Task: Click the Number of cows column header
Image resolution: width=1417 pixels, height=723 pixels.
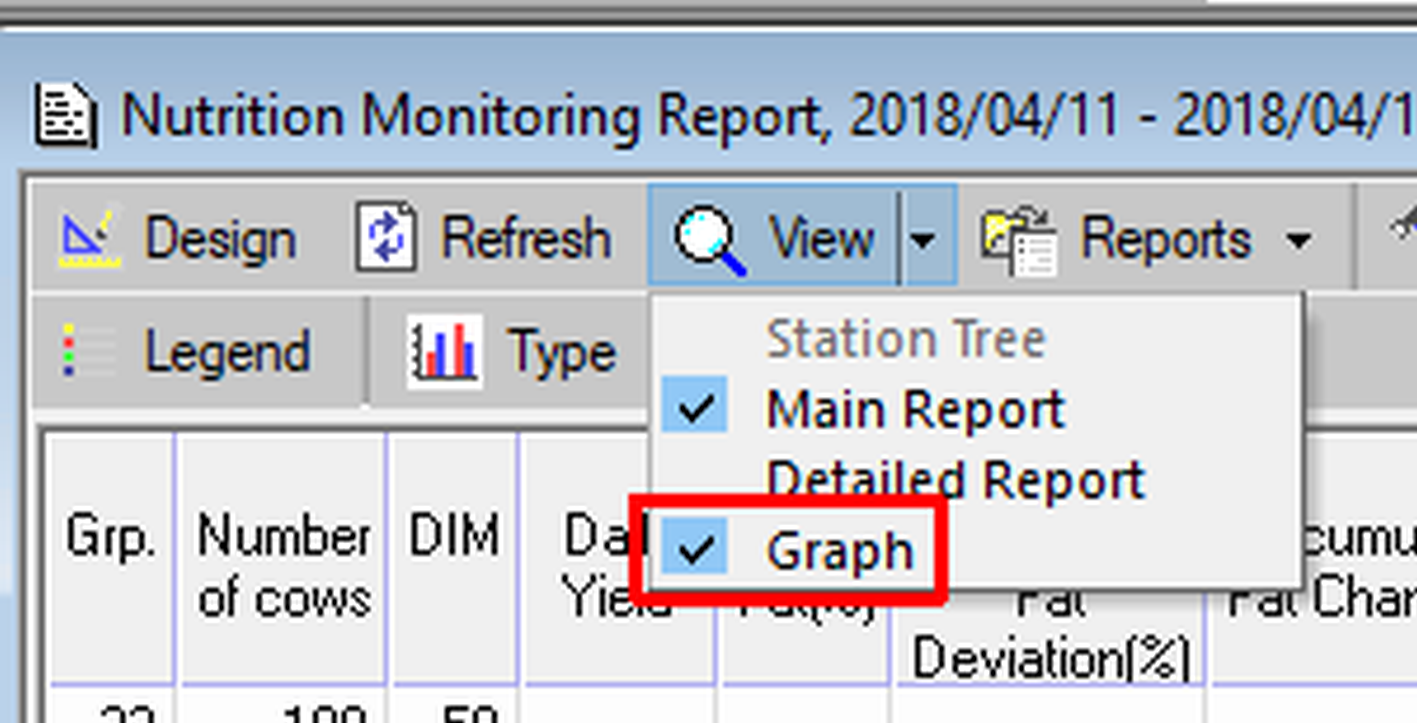Action: 283,566
